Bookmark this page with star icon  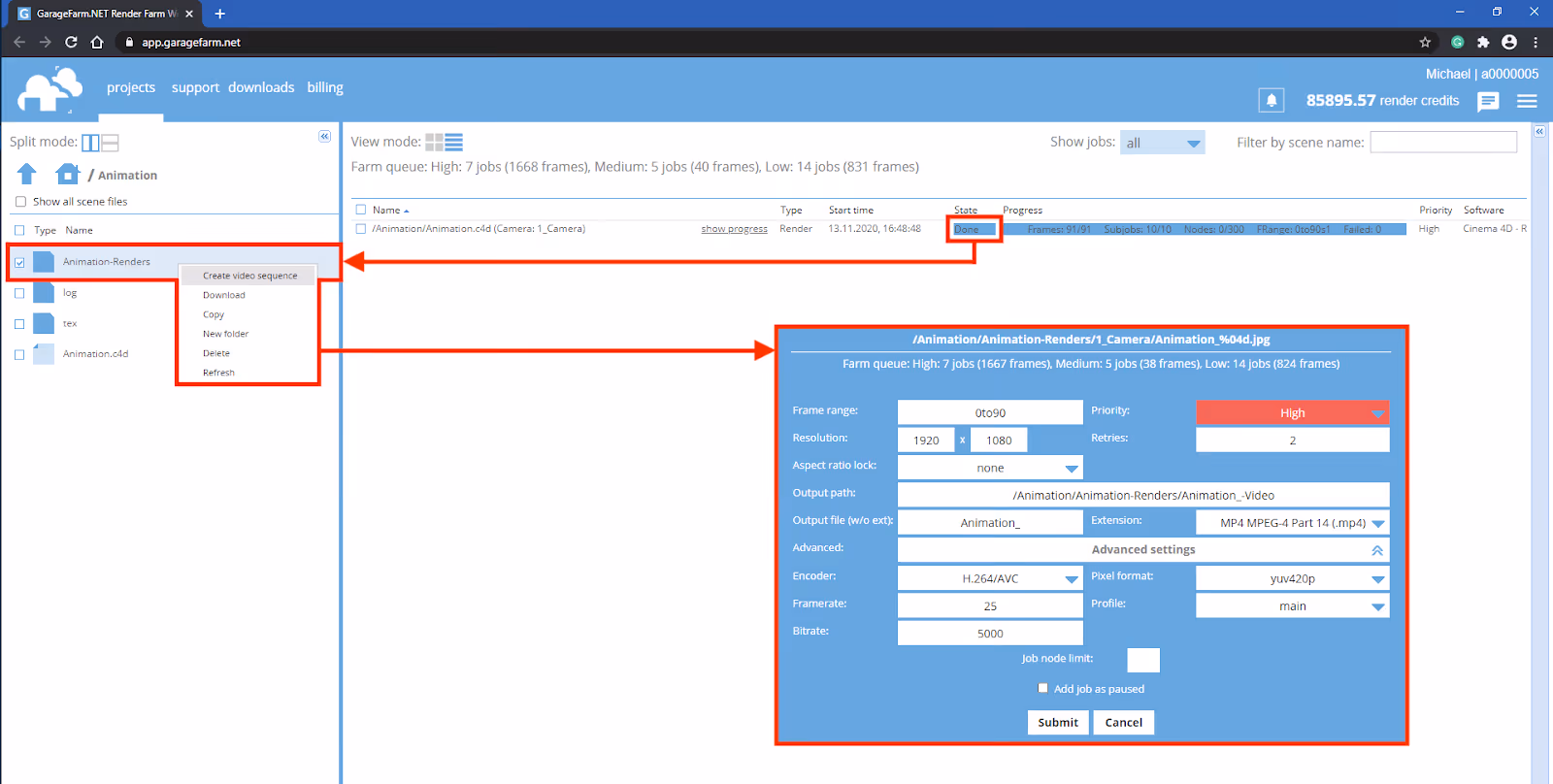1425,42
